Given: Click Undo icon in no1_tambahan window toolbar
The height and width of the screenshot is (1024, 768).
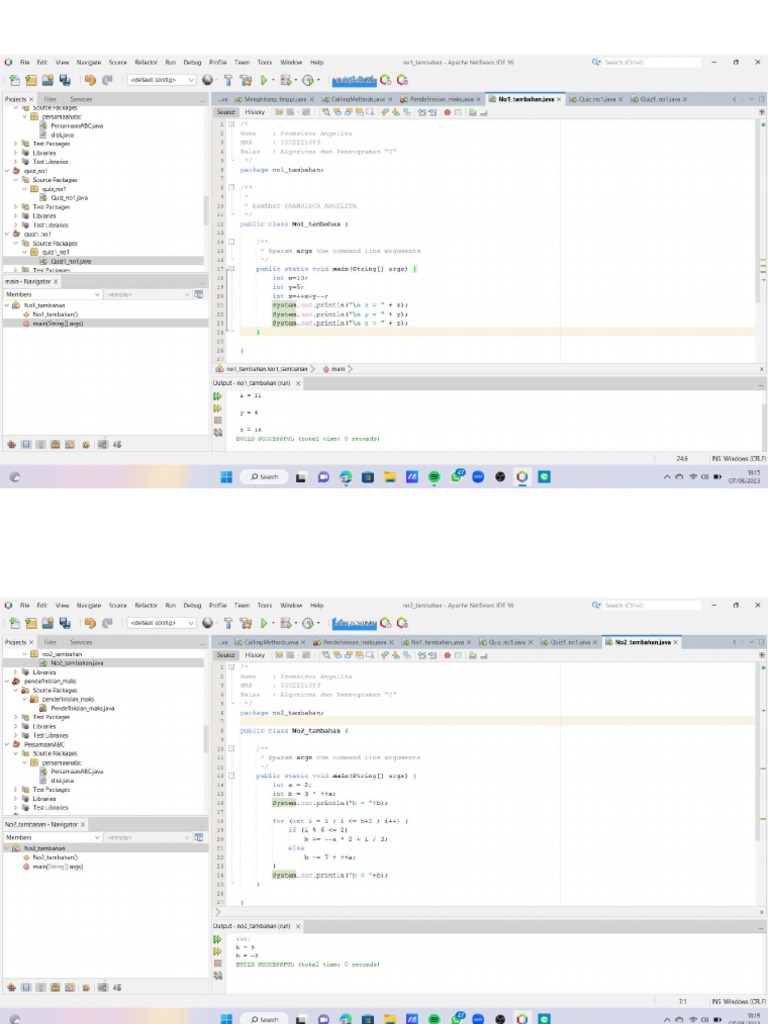Looking at the screenshot, I should [90, 80].
